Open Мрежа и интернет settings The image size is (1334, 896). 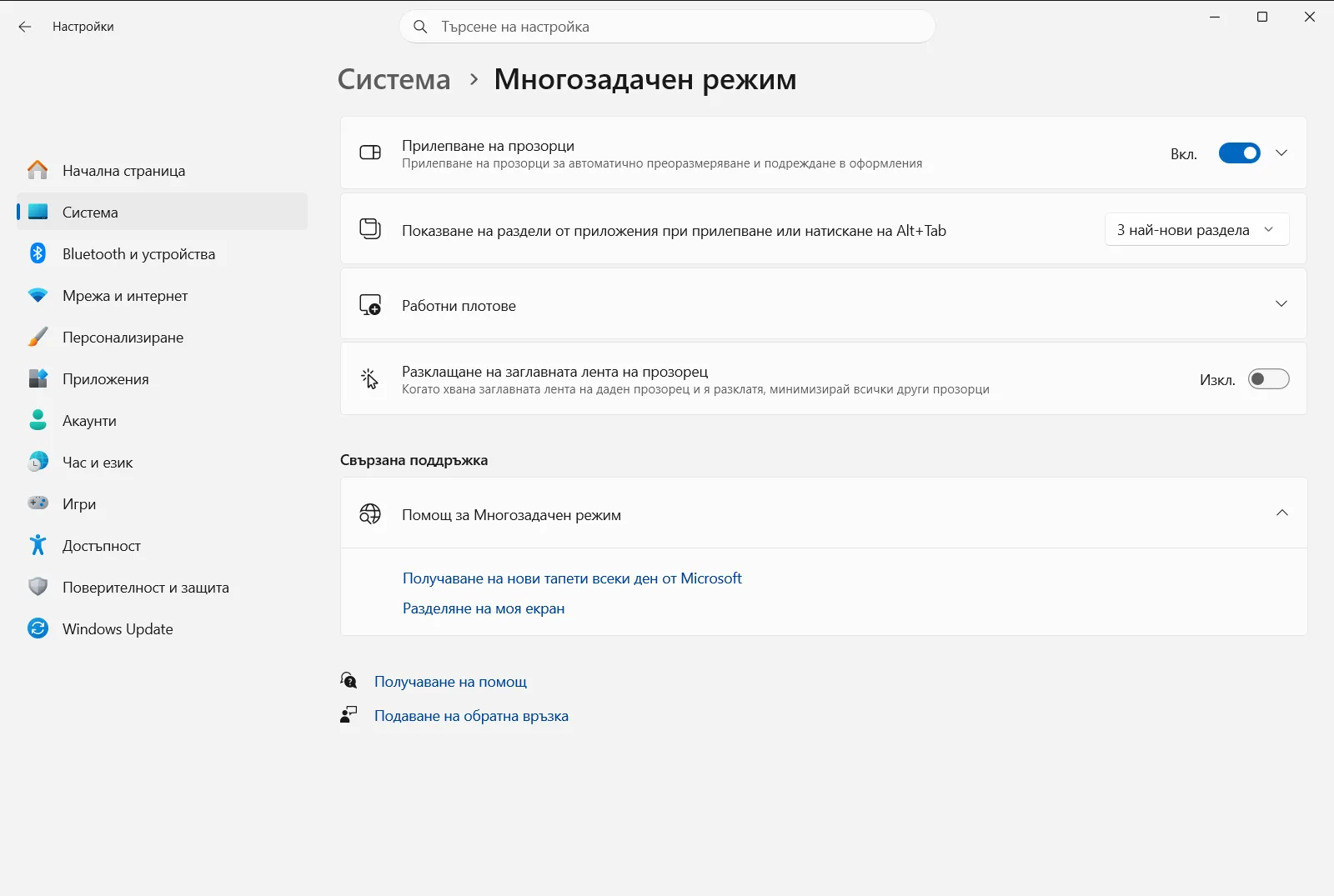162,295
